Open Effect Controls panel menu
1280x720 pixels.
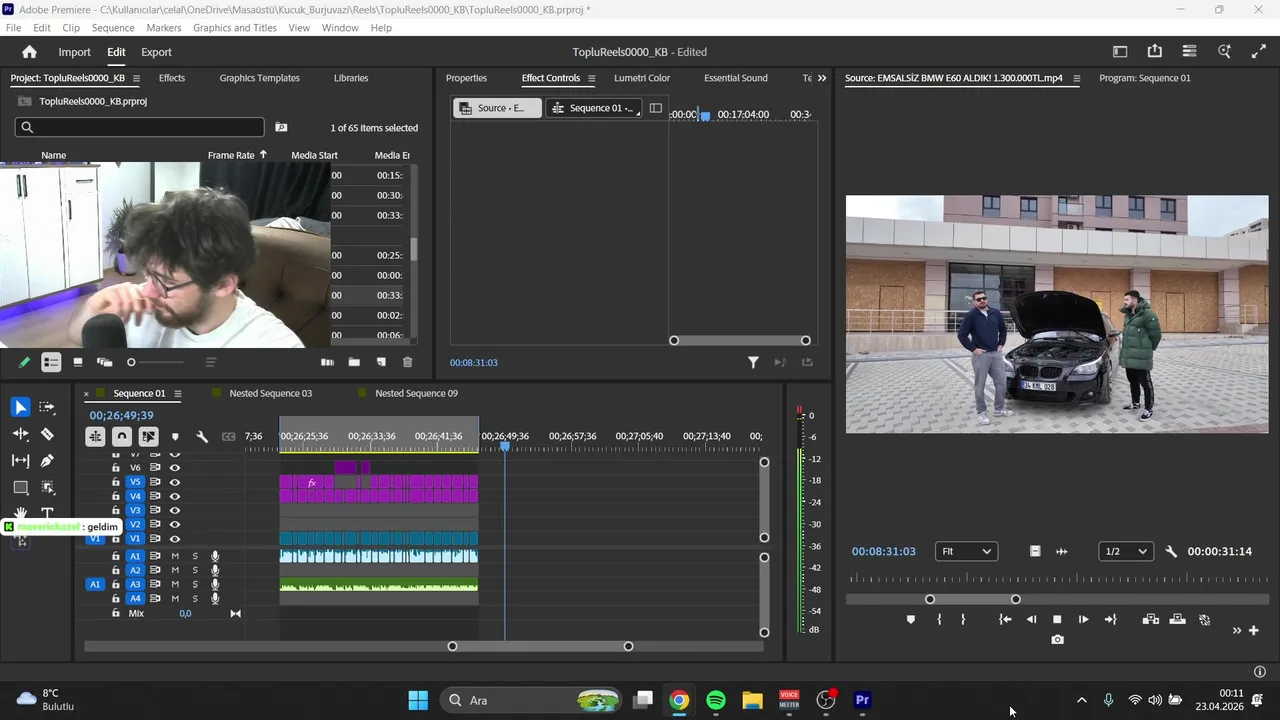pos(591,78)
